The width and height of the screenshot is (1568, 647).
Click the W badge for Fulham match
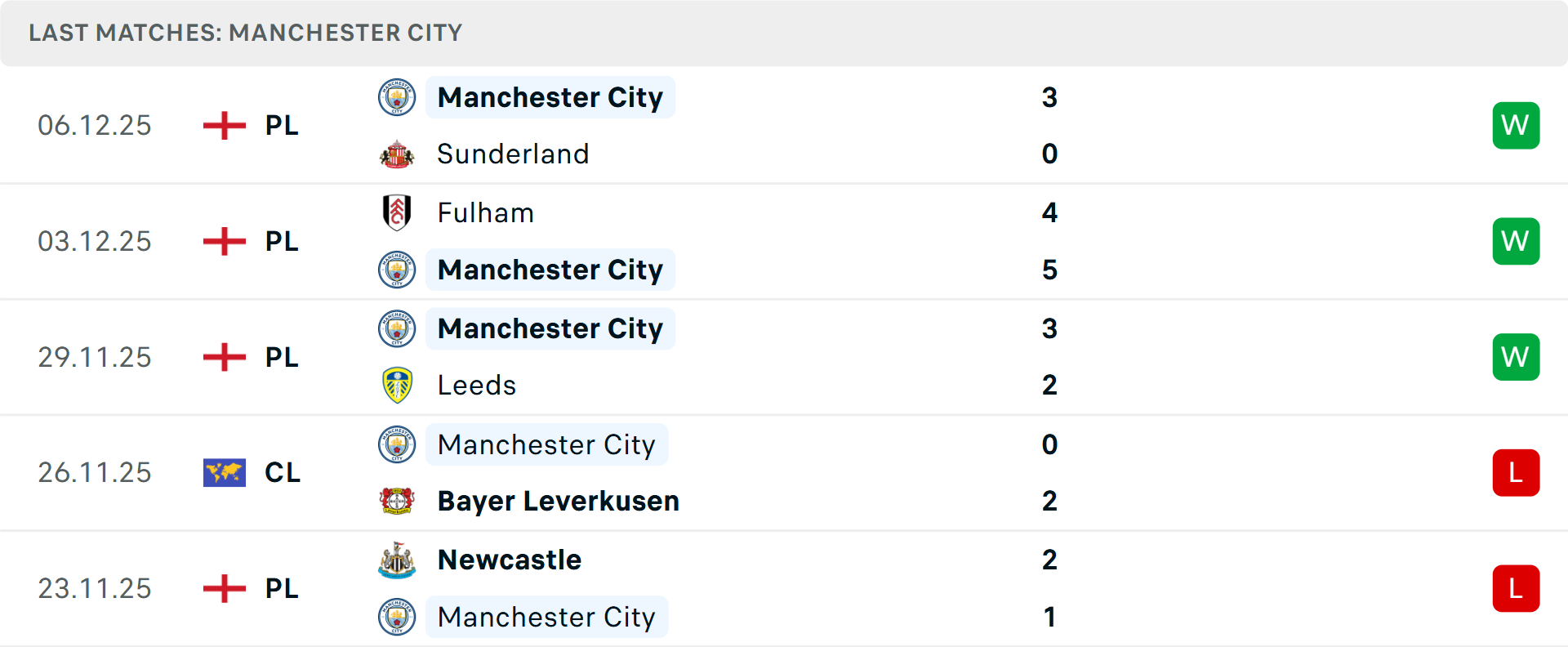pyautogui.click(x=1516, y=242)
